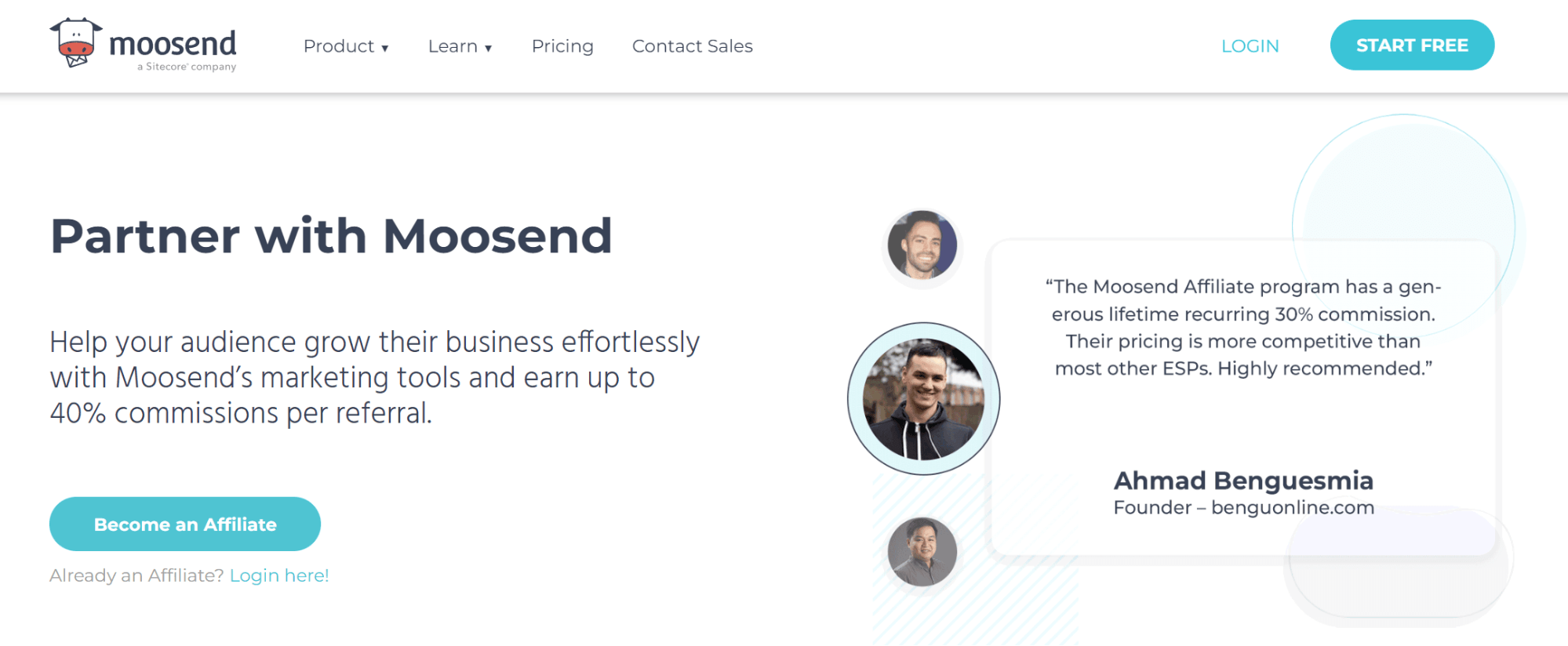1568x646 pixels.
Task: Expand the arrow beside Product
Action: coord(385,48)
